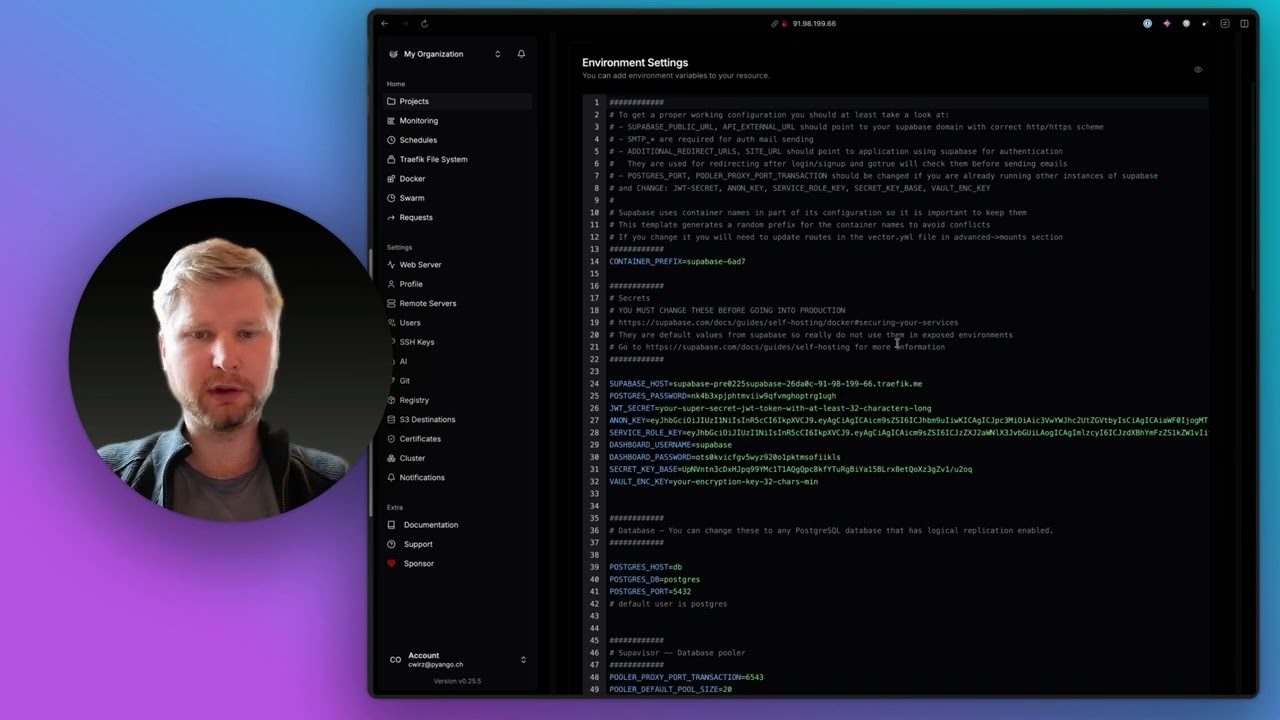Click the Docker containers icon
The image size is (1280, 720).
click(x=392, y=179)
